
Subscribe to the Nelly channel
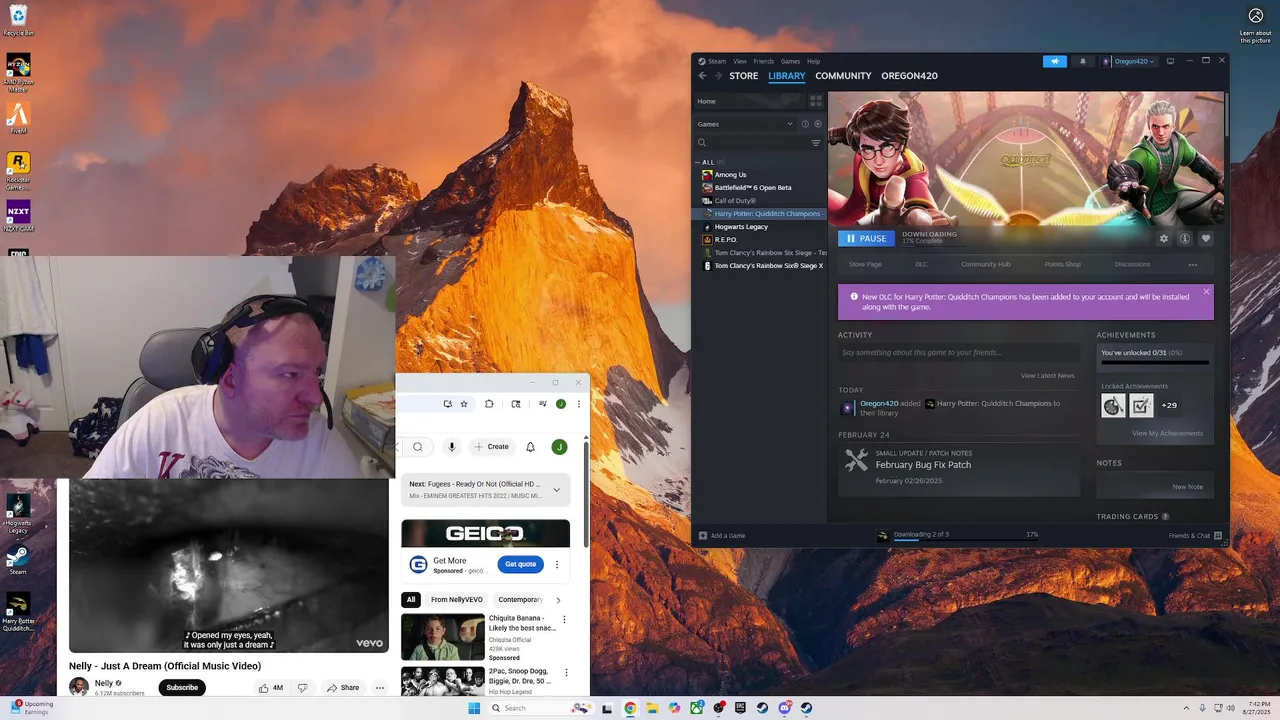click(182, 688)
